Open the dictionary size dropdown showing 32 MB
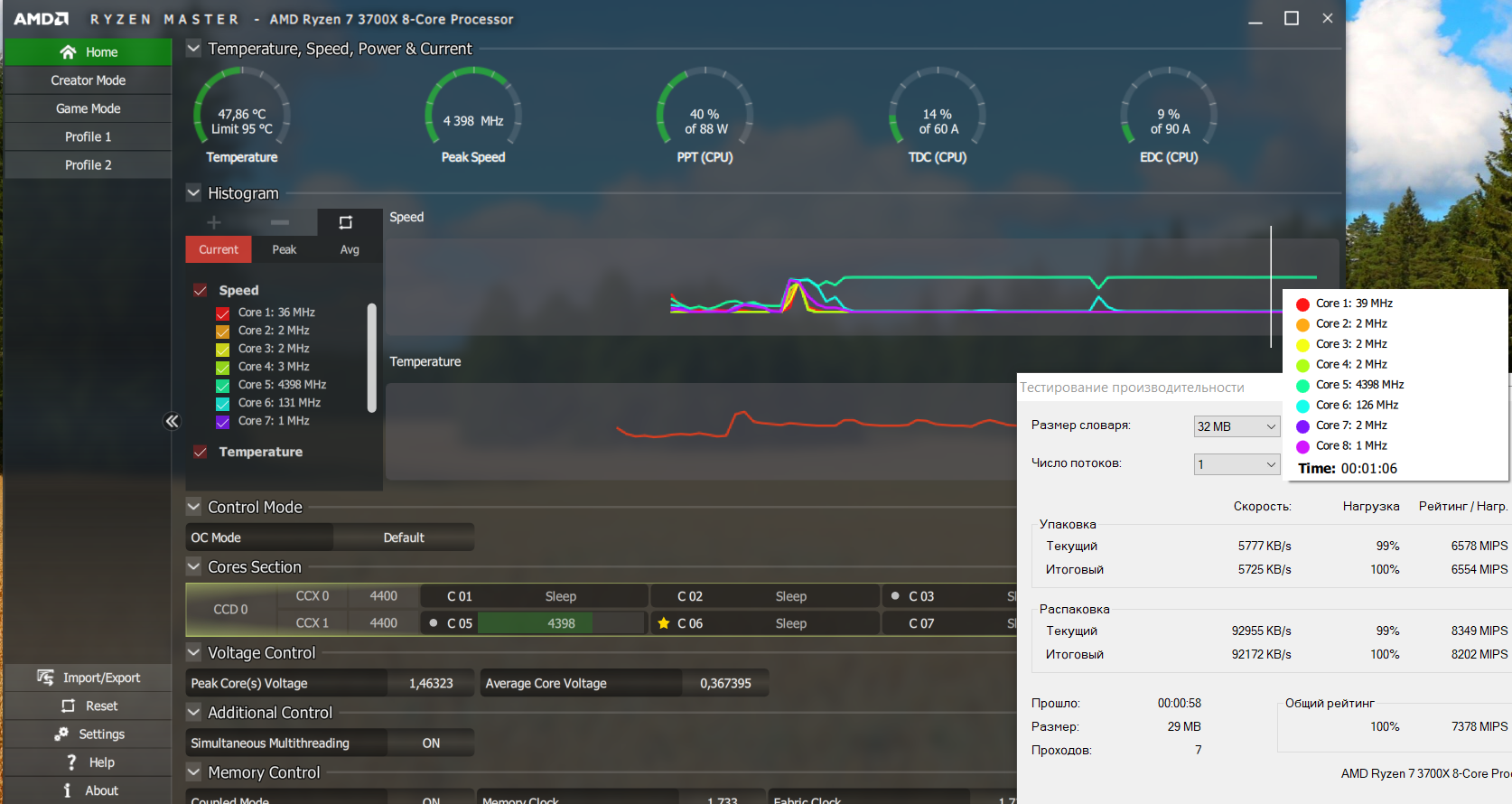Viewport: 1512px width, 804px height. click(x=1237, y=426)
